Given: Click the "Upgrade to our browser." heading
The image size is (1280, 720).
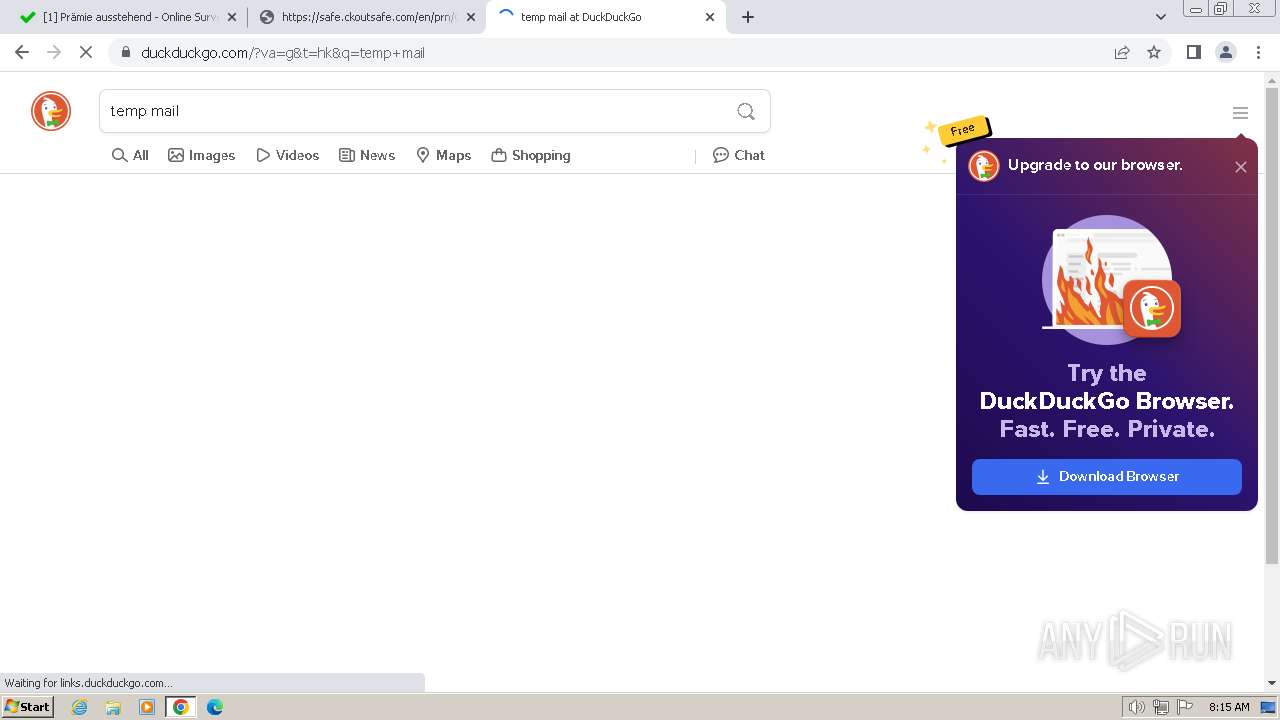Looking at the screenshot, I should click(1095, 165).
